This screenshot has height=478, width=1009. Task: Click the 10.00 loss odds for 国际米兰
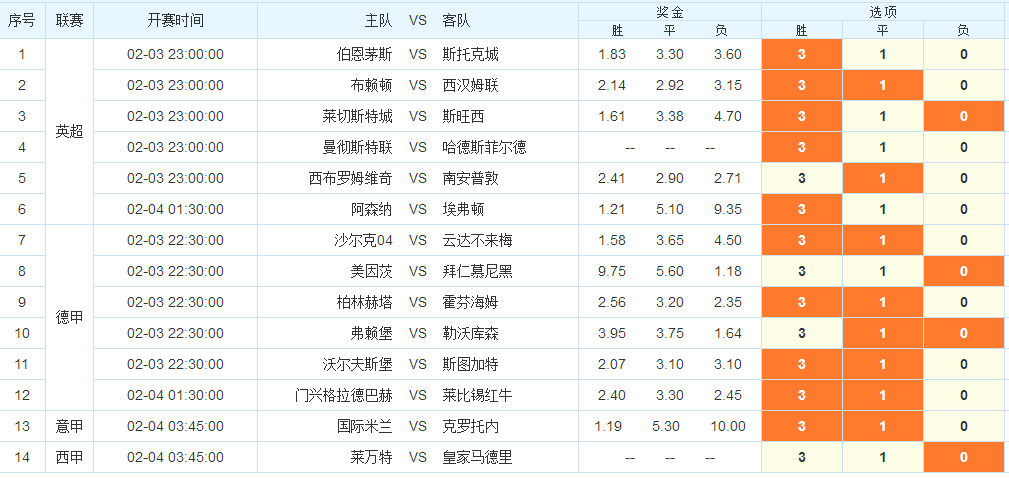[728, 426]
